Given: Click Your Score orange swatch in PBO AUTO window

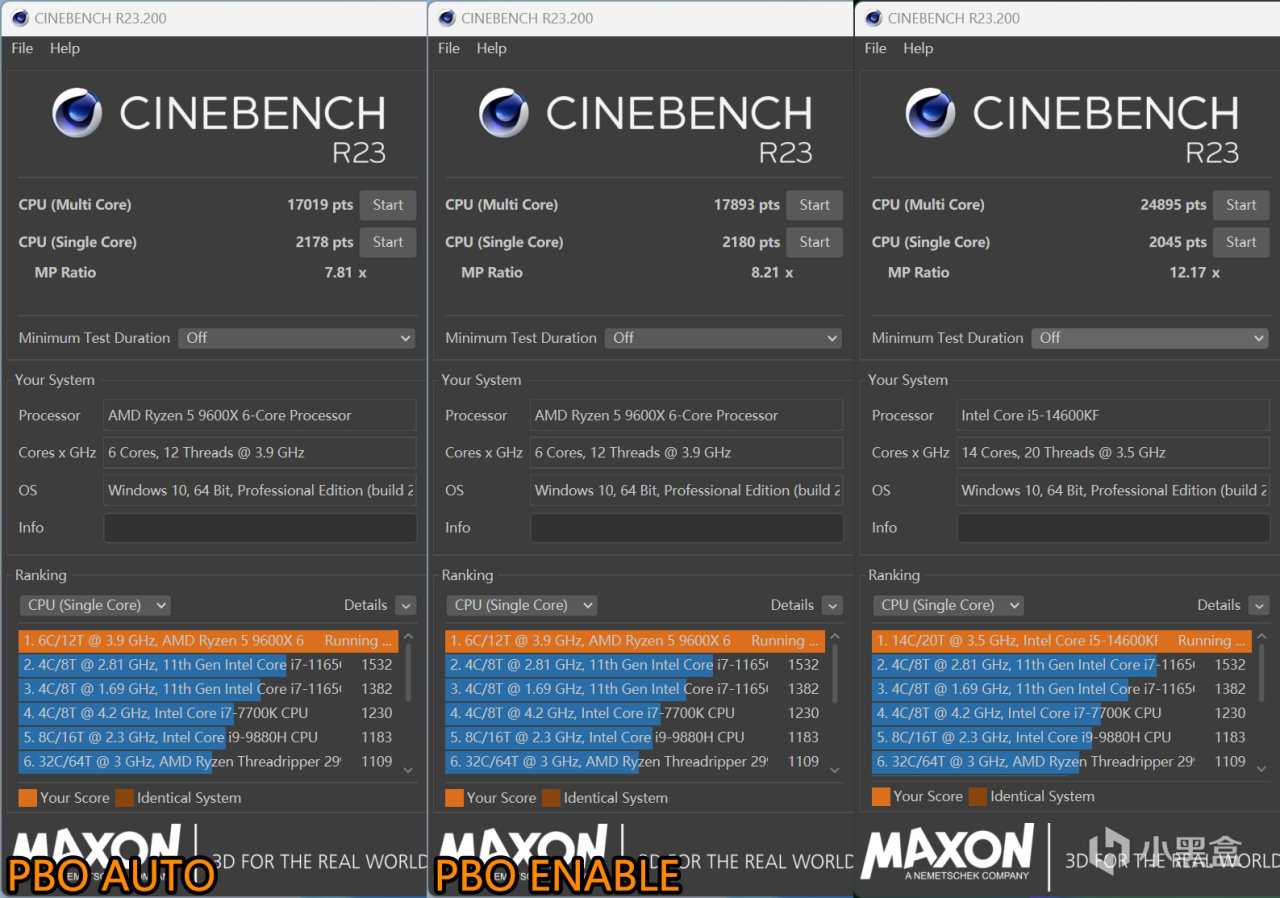Looking at the screenshot, I should pyautogui.click(x=27, y=798).
